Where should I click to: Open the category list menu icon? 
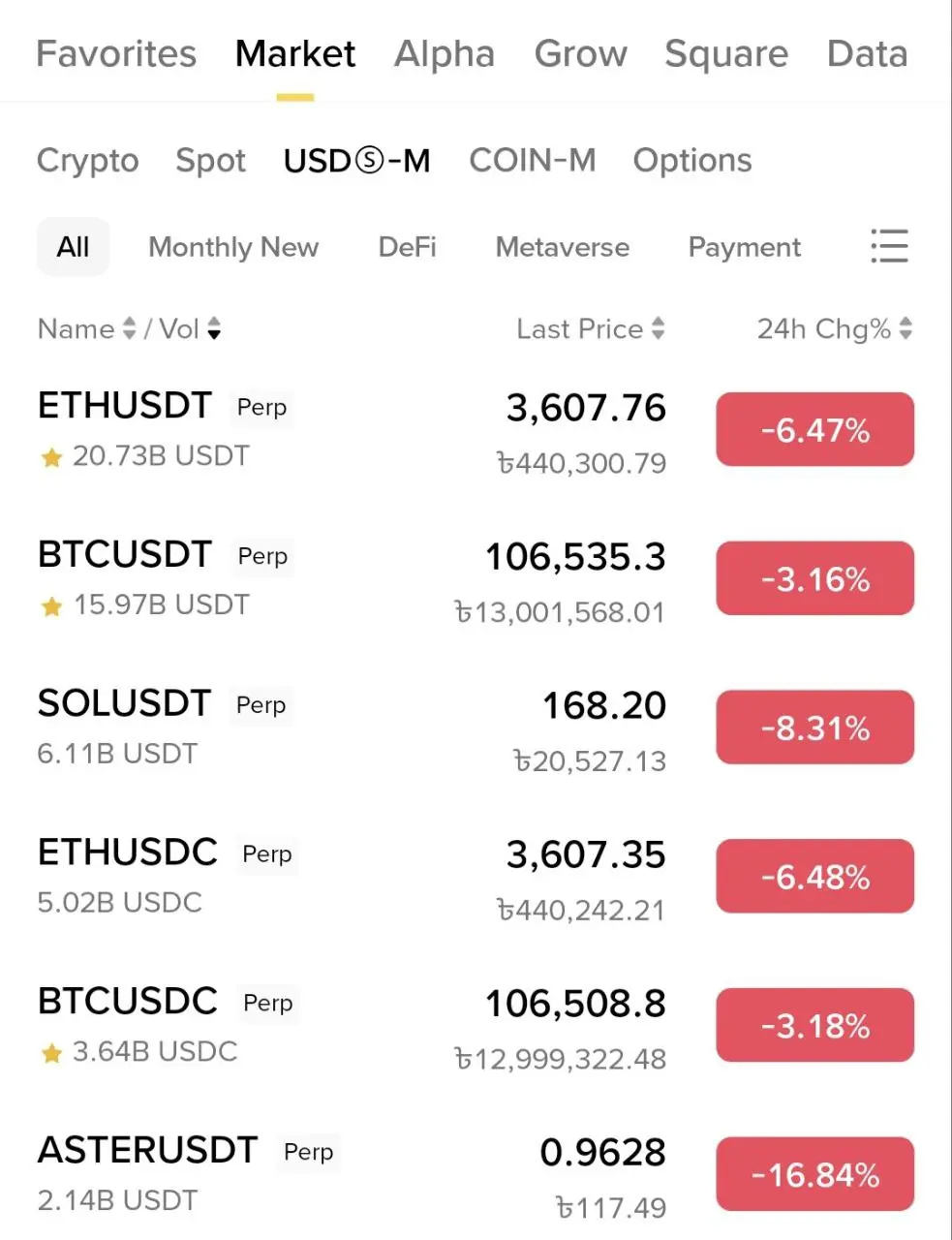click(x=889, y=246)
